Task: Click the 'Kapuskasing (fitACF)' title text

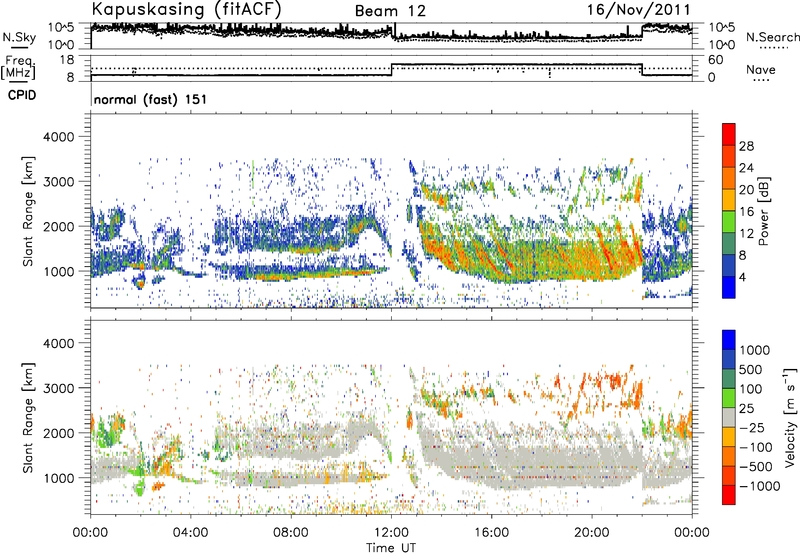Action: (186, 10)
